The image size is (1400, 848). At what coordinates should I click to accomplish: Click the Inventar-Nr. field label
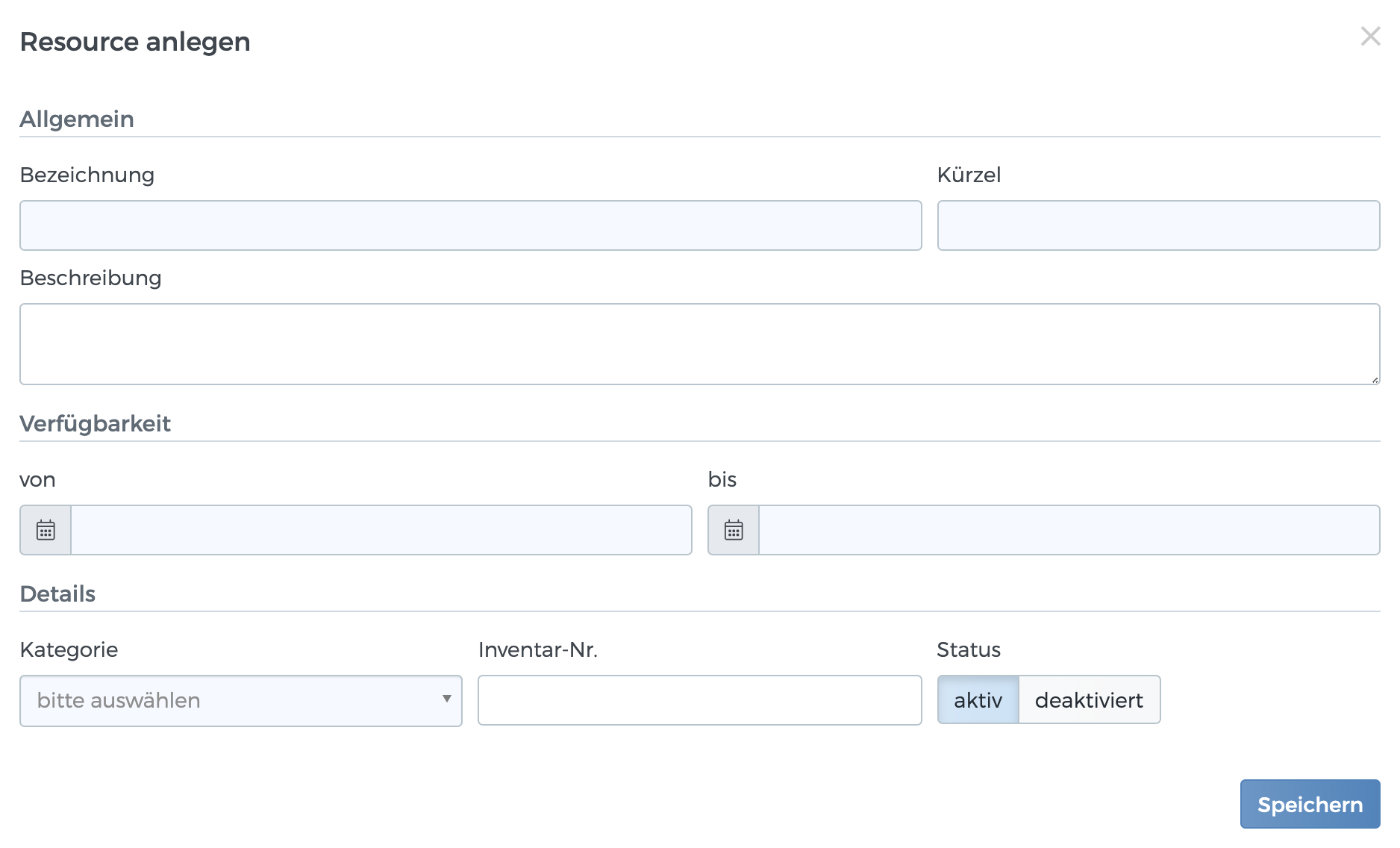click(x=537, y=649)
